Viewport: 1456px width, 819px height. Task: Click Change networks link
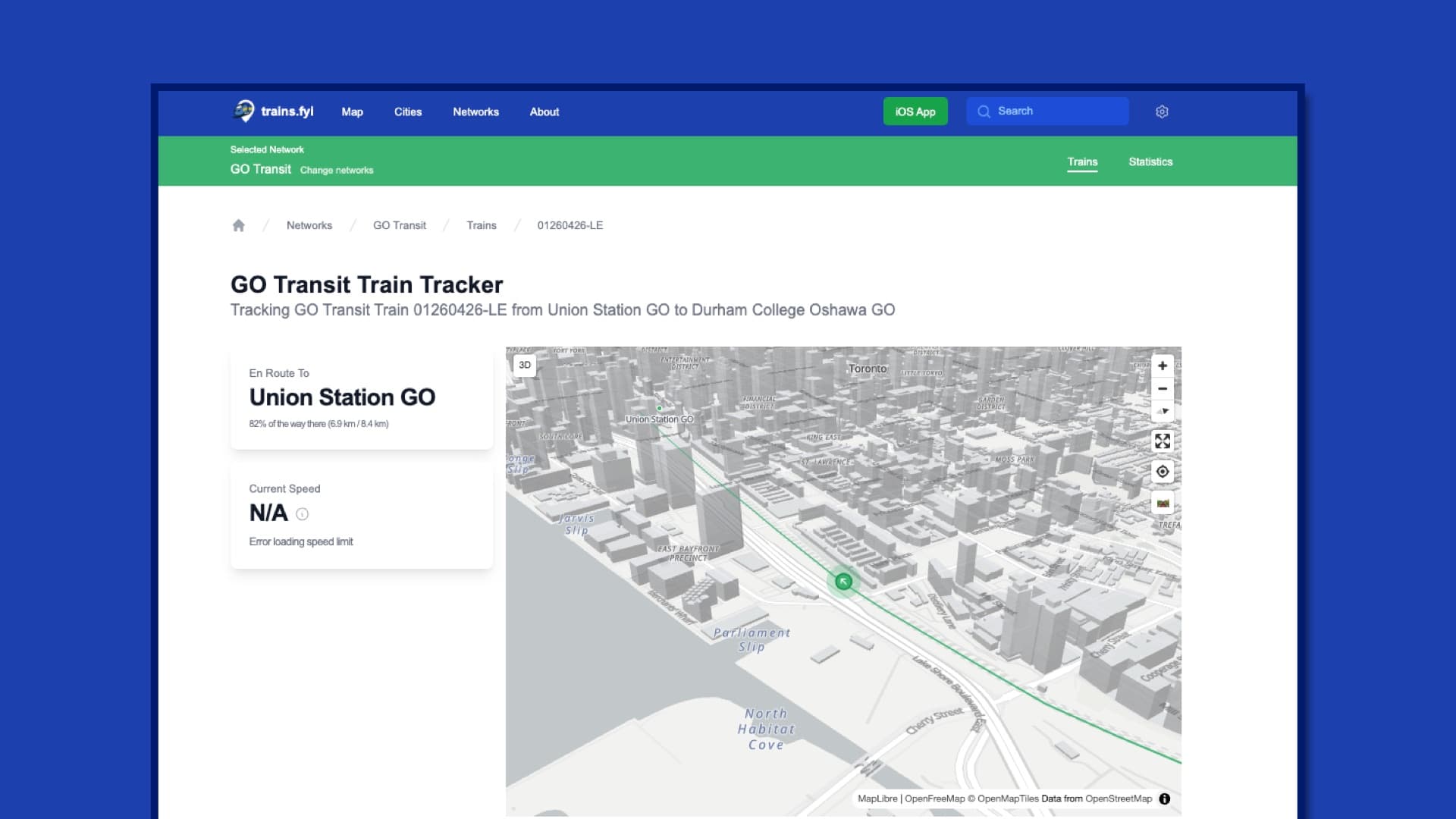tap(337, 170)
